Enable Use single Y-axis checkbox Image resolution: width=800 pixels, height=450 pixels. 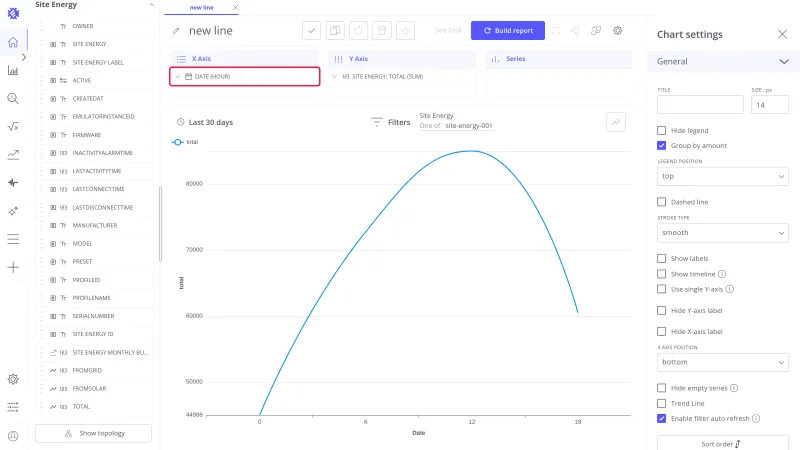coord(661,289)
